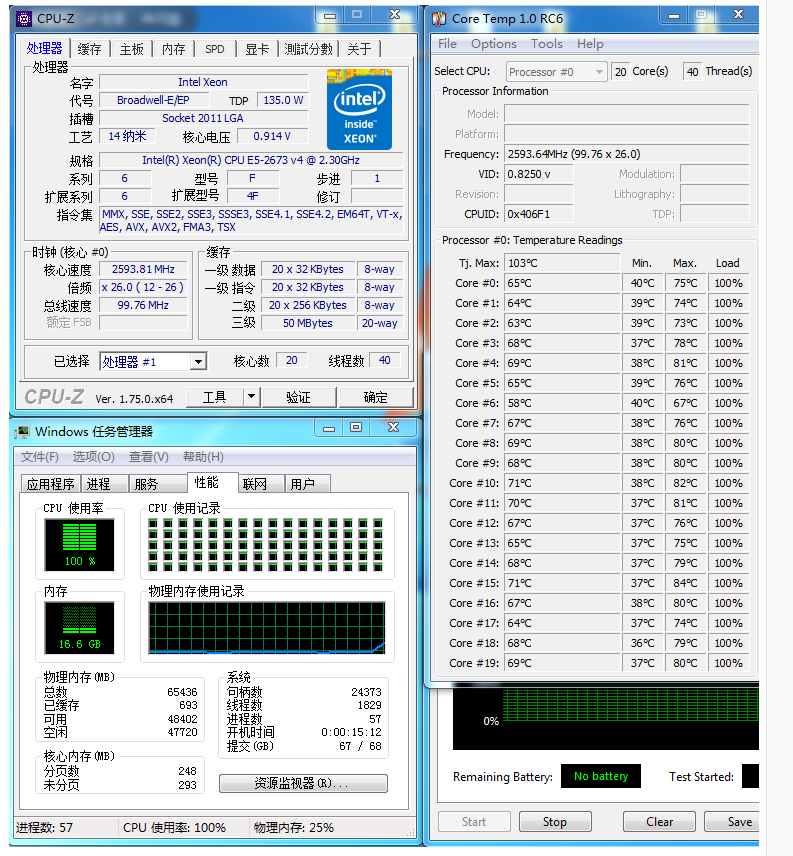Open the Windows Task Manager title icon

pyautogui.click(x=22, y=432)
